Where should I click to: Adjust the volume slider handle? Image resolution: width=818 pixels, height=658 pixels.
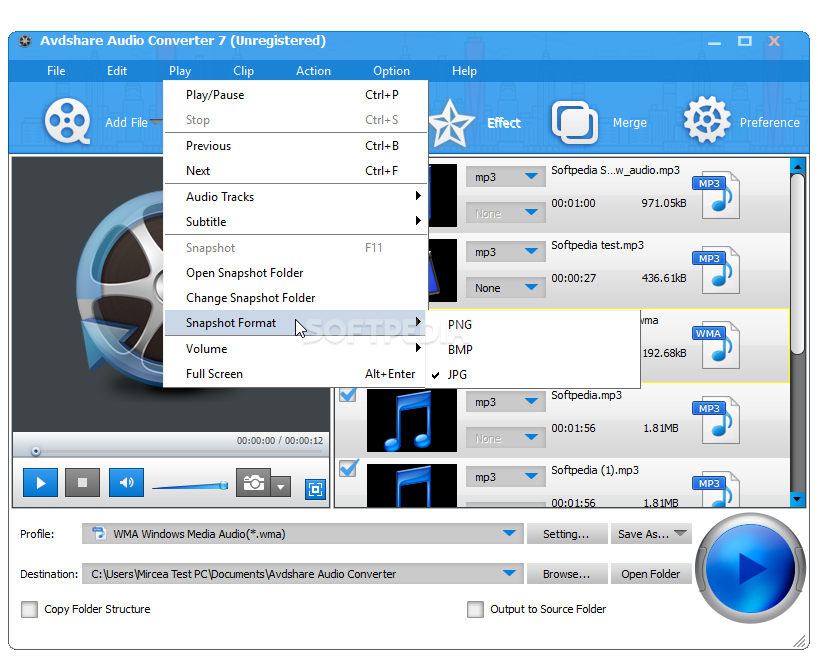pos(224,486)
